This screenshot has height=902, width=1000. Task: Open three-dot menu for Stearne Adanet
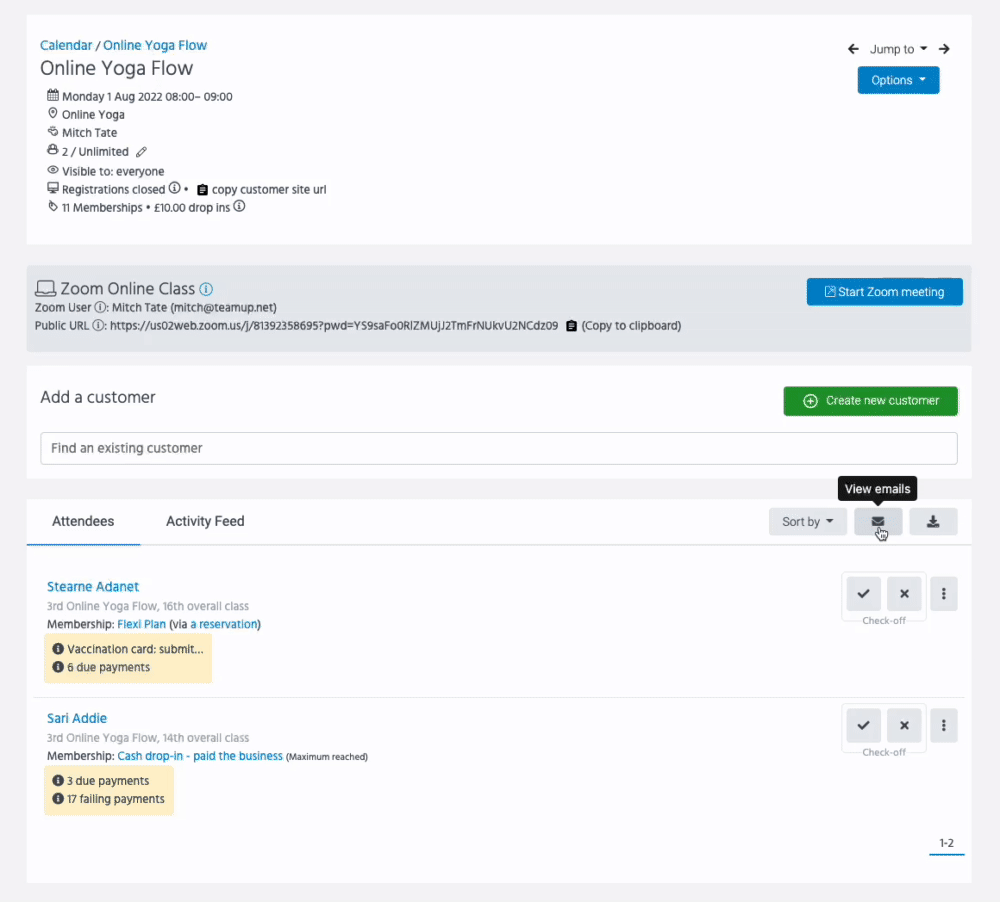944,594
